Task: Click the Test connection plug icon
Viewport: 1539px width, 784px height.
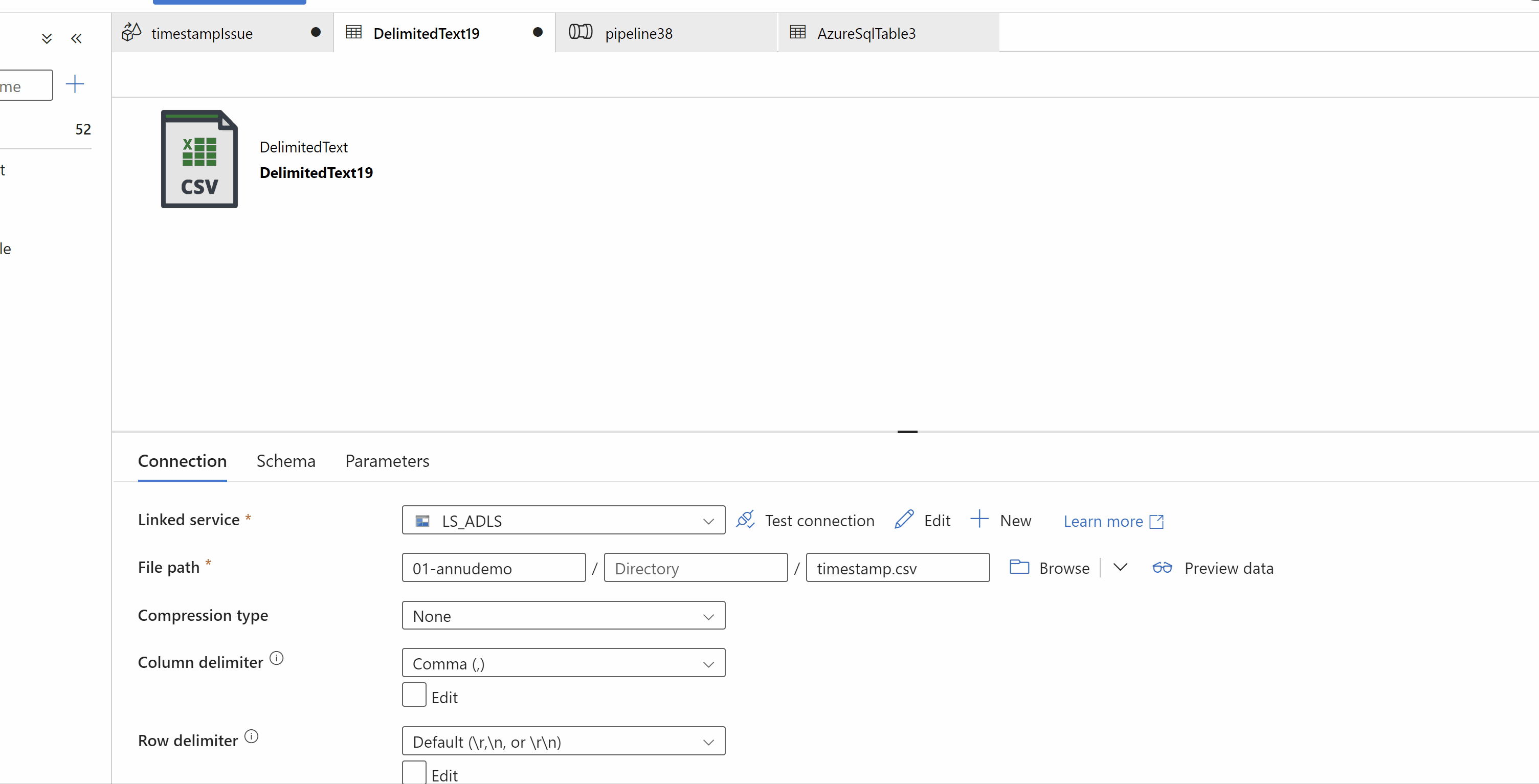Action: 745,519
